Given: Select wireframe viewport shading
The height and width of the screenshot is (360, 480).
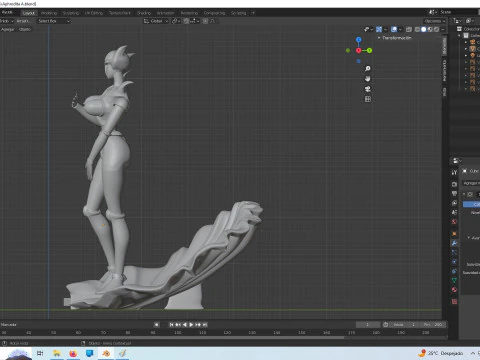Looking at the screenshot, I should 417,29.
